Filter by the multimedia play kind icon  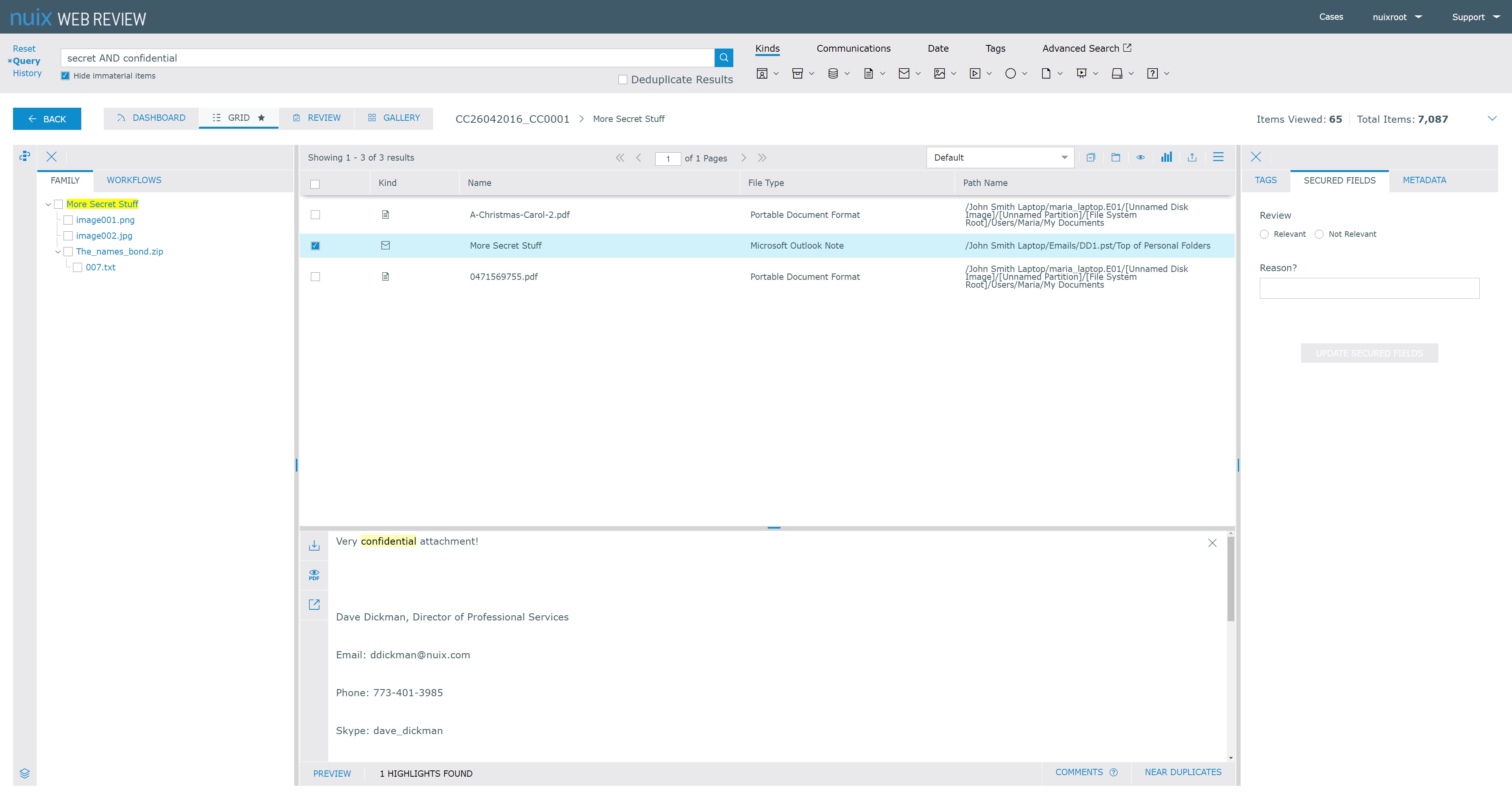tap(975, 73)
